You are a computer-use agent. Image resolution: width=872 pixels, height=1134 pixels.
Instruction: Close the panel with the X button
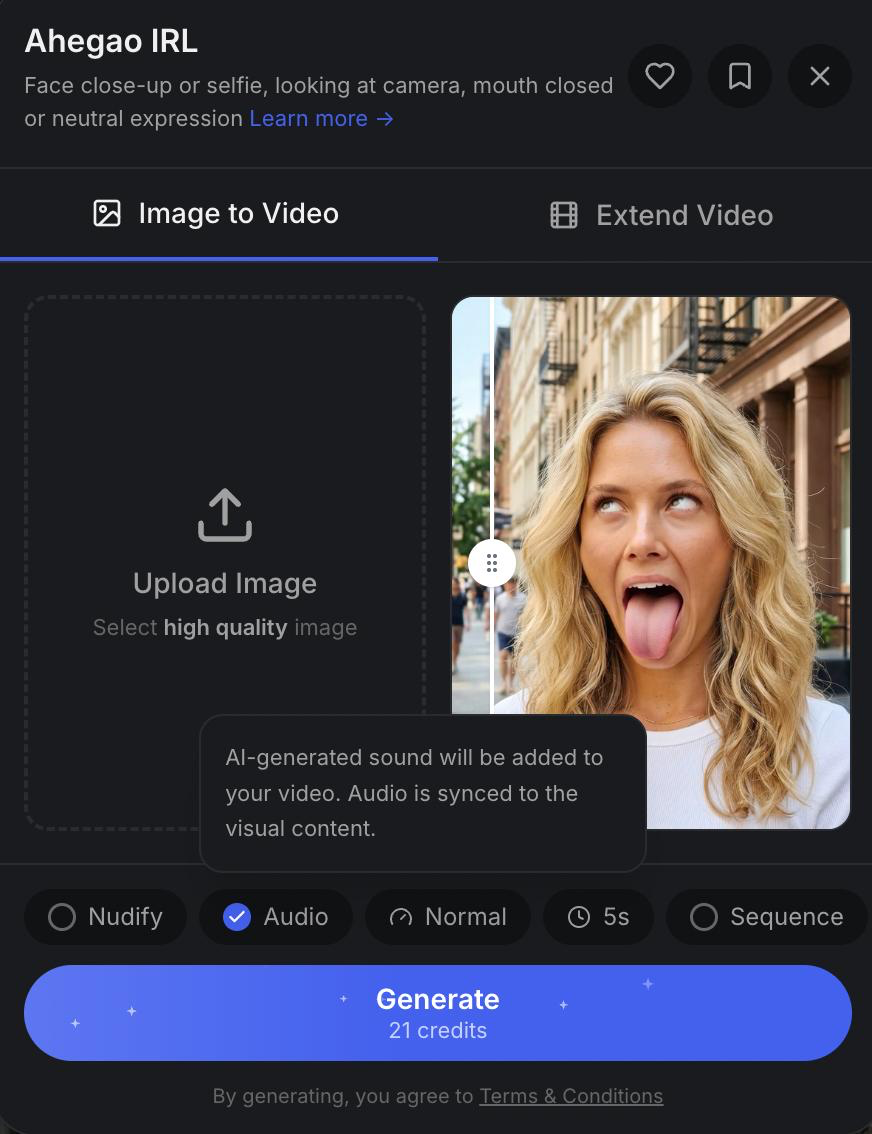coord(819,76)
